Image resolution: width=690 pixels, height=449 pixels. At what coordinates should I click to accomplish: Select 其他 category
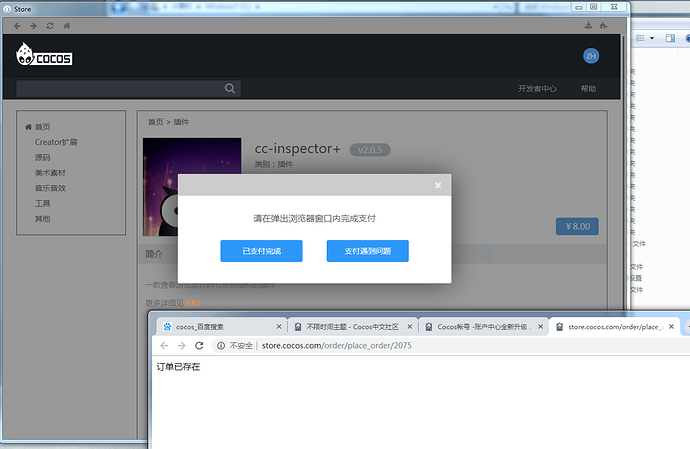click(x=43, y=219)
